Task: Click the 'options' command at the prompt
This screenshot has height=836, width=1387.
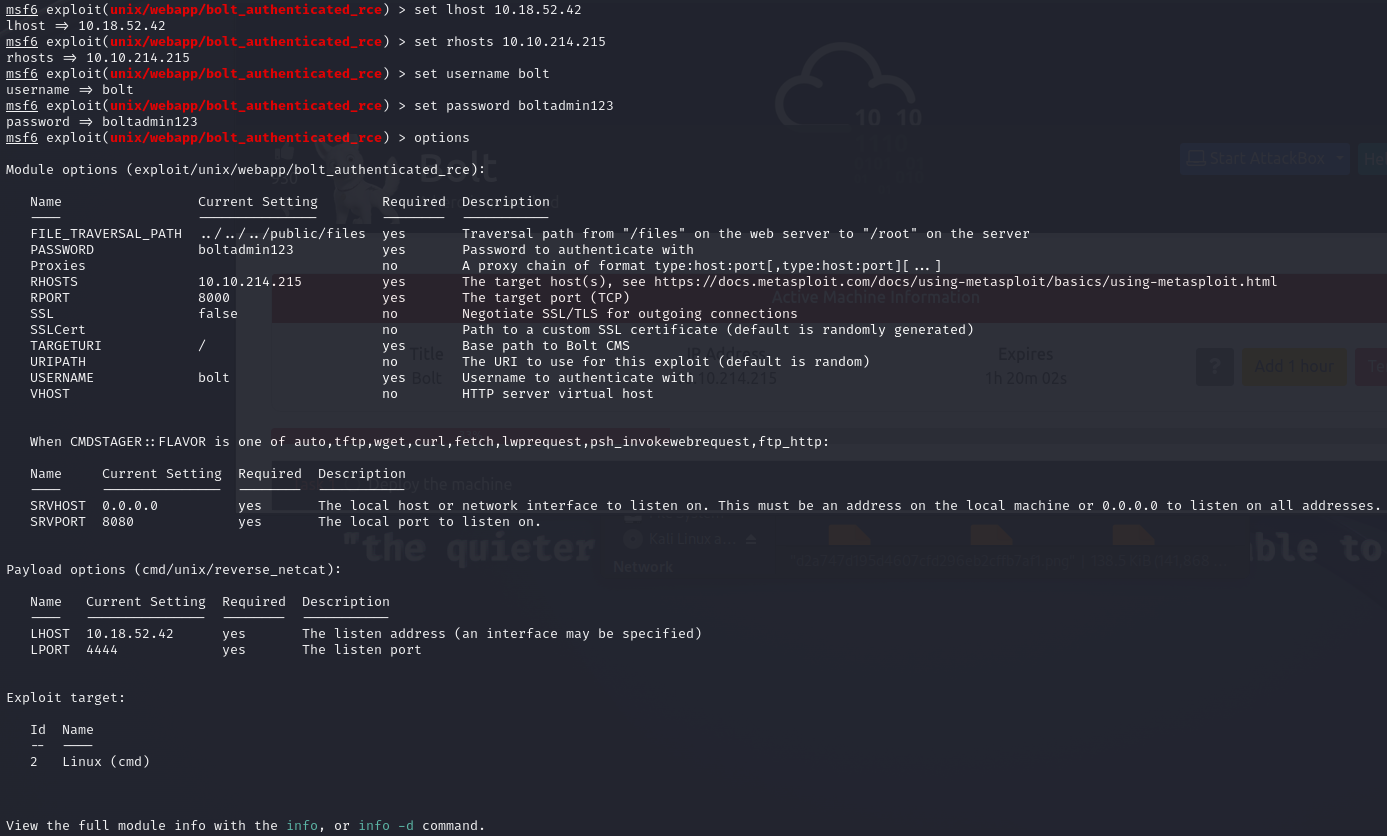Action: [442, 138]
